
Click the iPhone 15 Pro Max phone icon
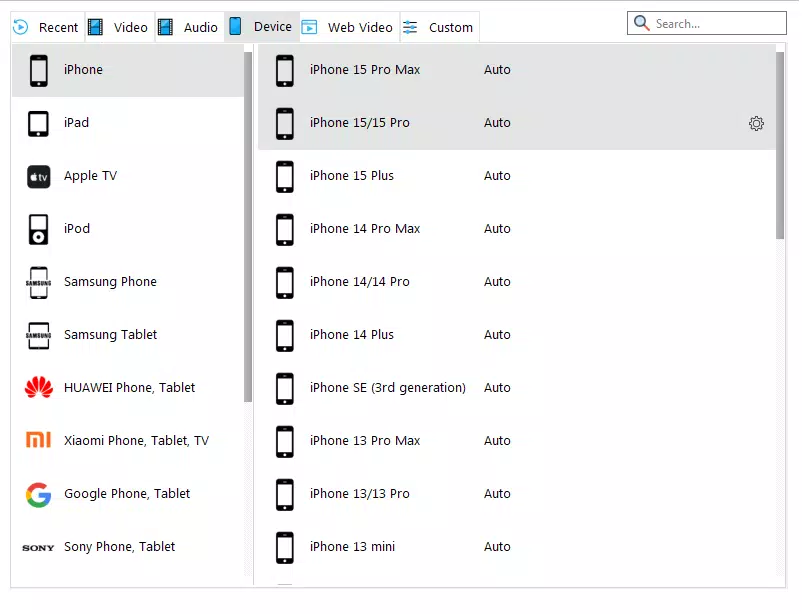(x=285, y=71)
